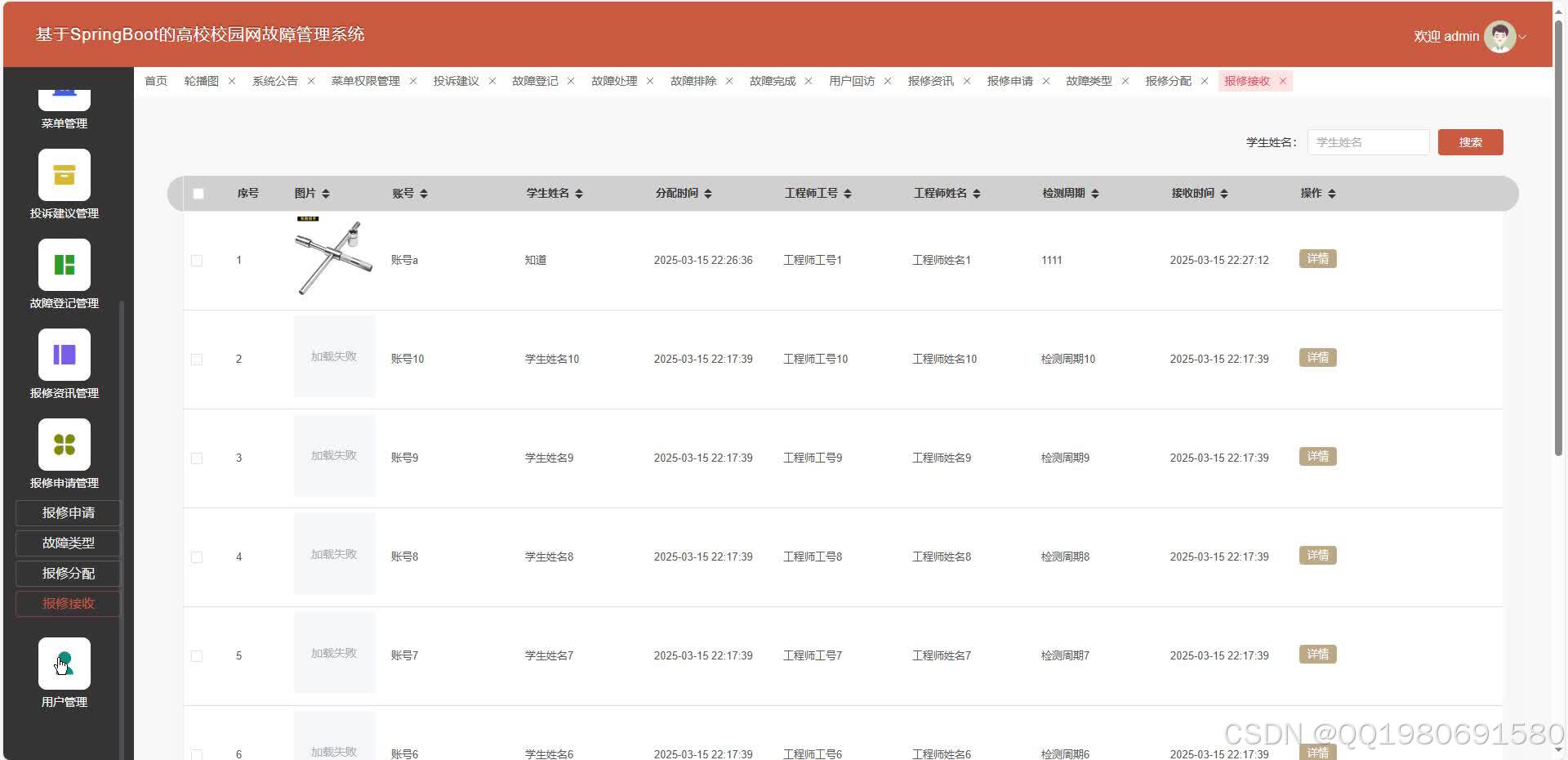
Task: Open 报修申请管理 sidebar icon
Action: pos(65,445)
